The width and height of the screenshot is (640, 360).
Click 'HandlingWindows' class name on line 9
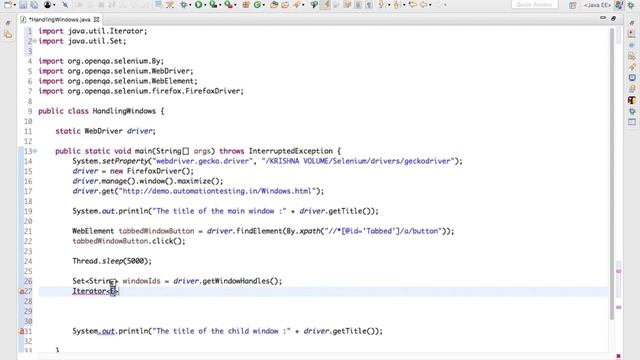124,111
